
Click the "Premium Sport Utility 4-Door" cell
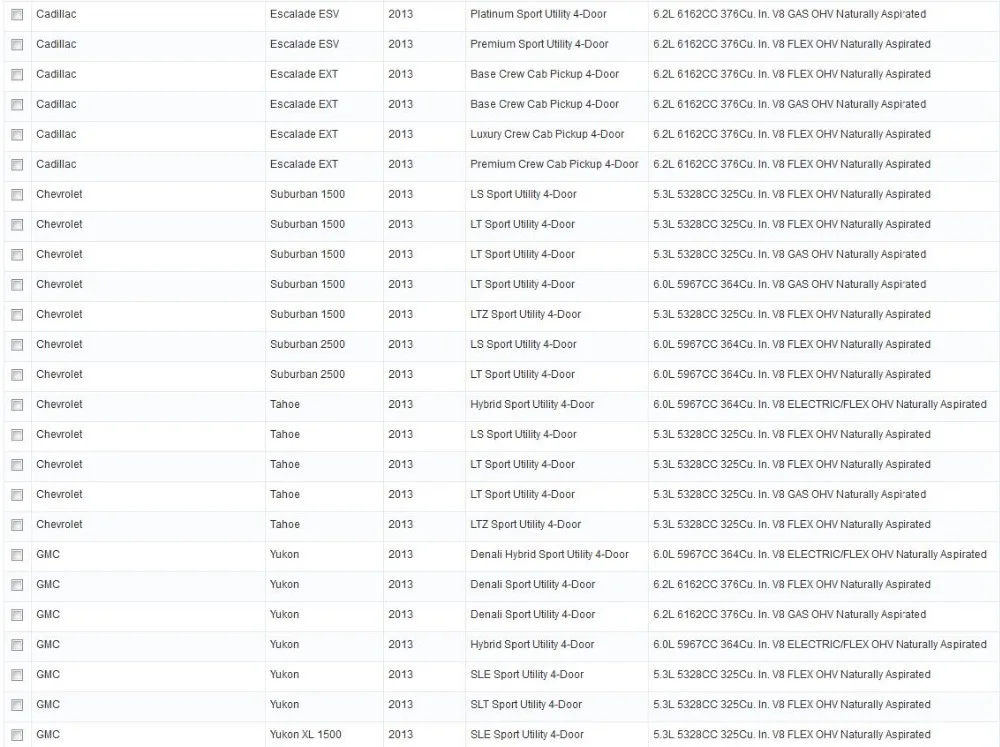[x=539, y=44]
